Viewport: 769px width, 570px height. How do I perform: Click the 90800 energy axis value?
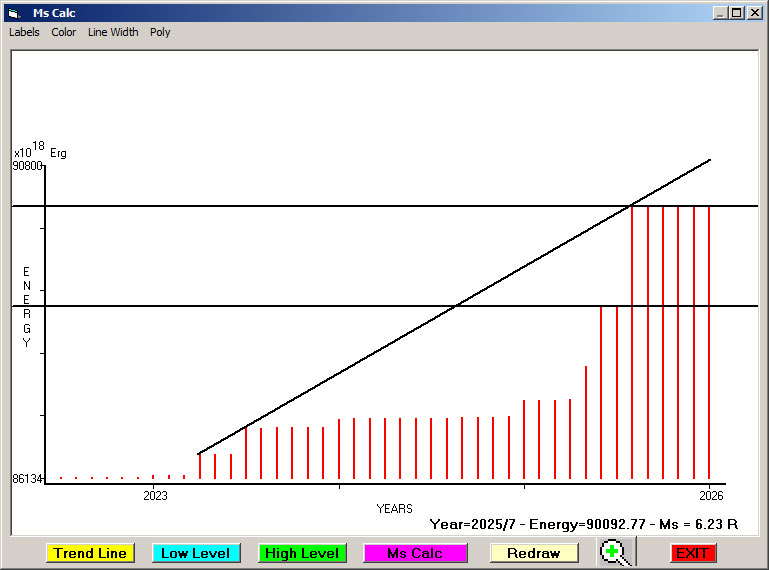27,166
